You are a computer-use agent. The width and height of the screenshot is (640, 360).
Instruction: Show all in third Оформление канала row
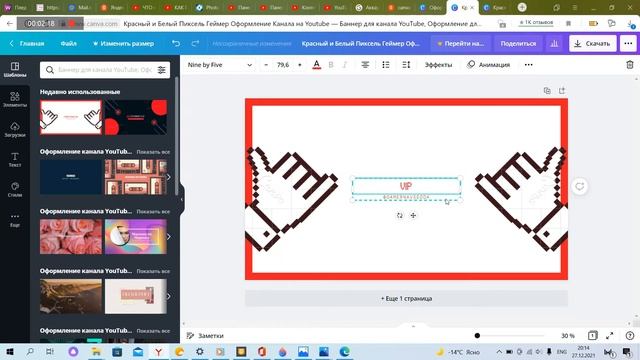(x=153, y=271)
